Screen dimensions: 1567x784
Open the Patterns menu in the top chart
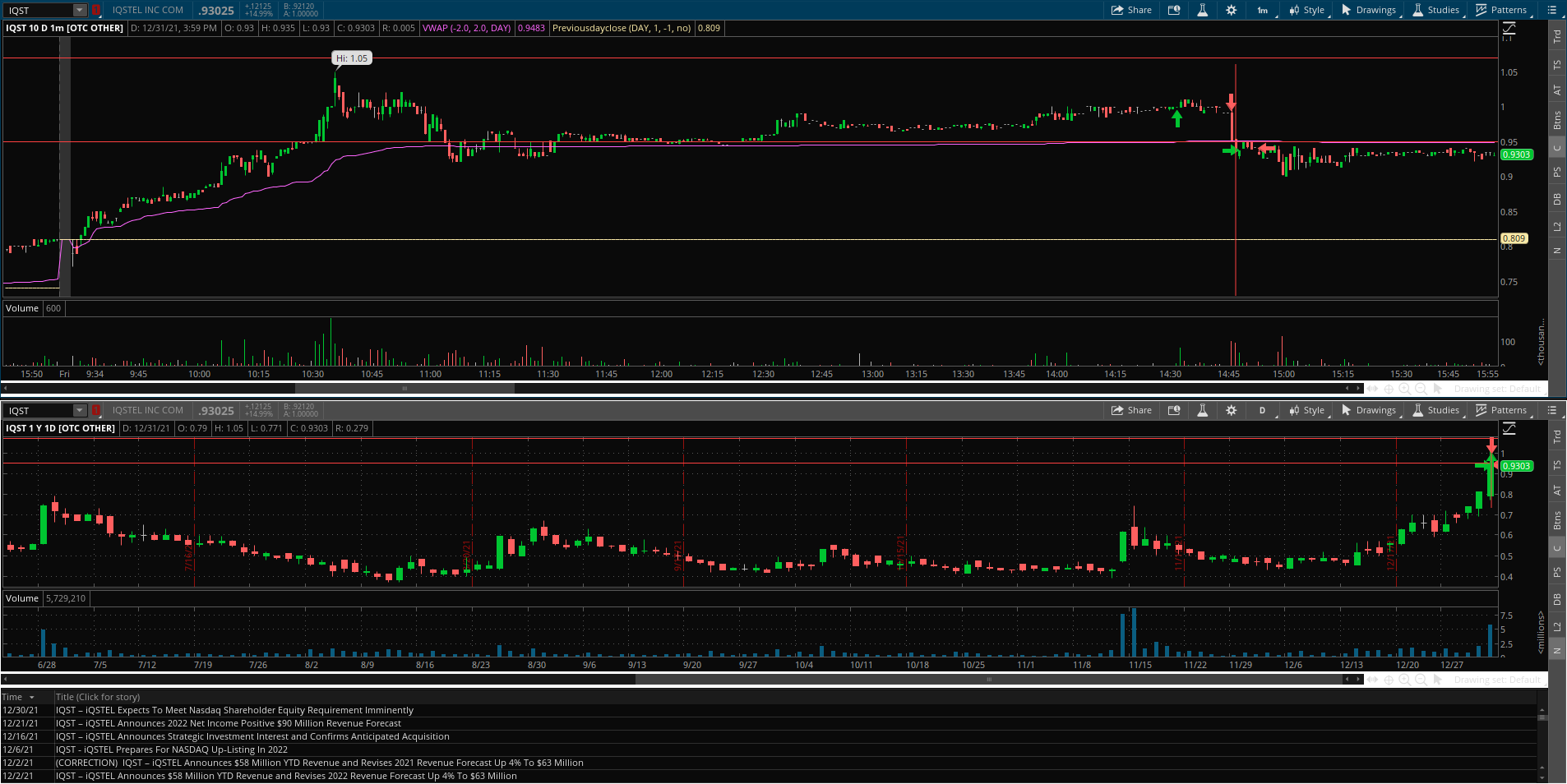click(x=1501, y=10)
